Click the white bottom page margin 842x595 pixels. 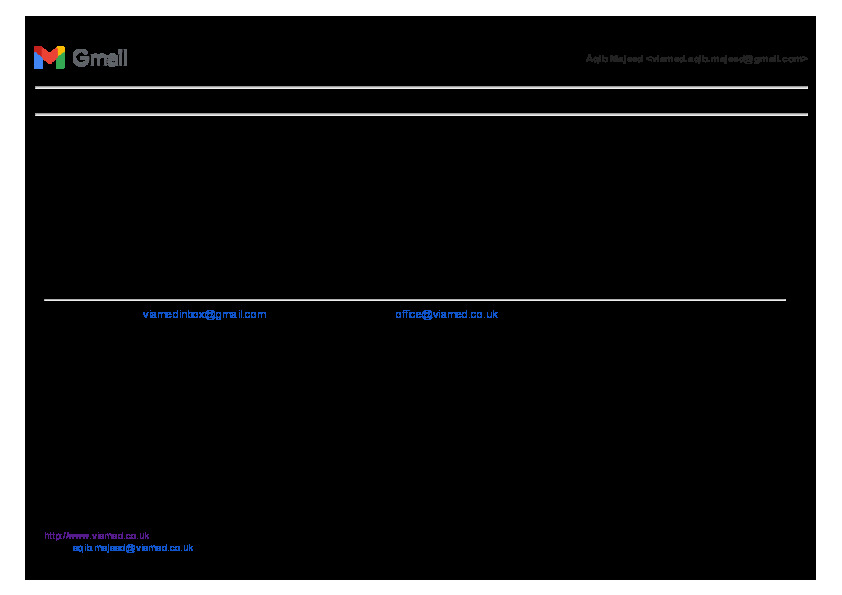[x=420, y=588]
